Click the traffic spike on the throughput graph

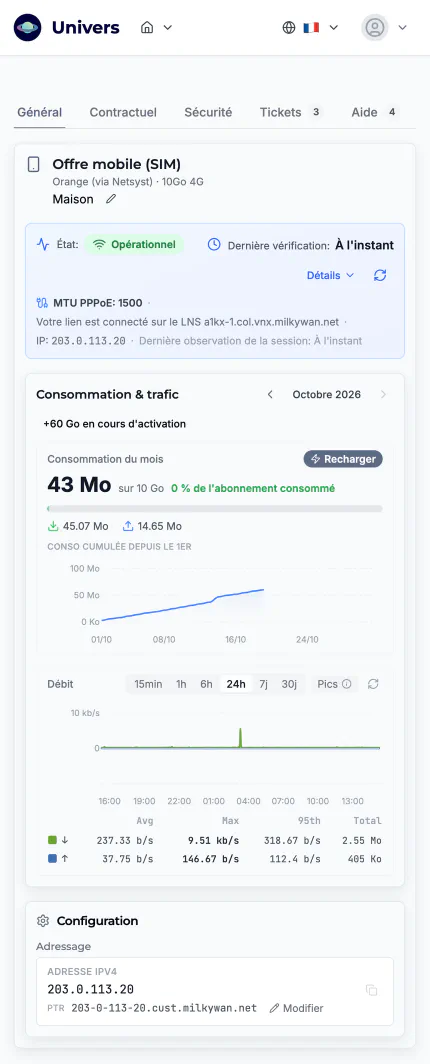pos(240,738)
